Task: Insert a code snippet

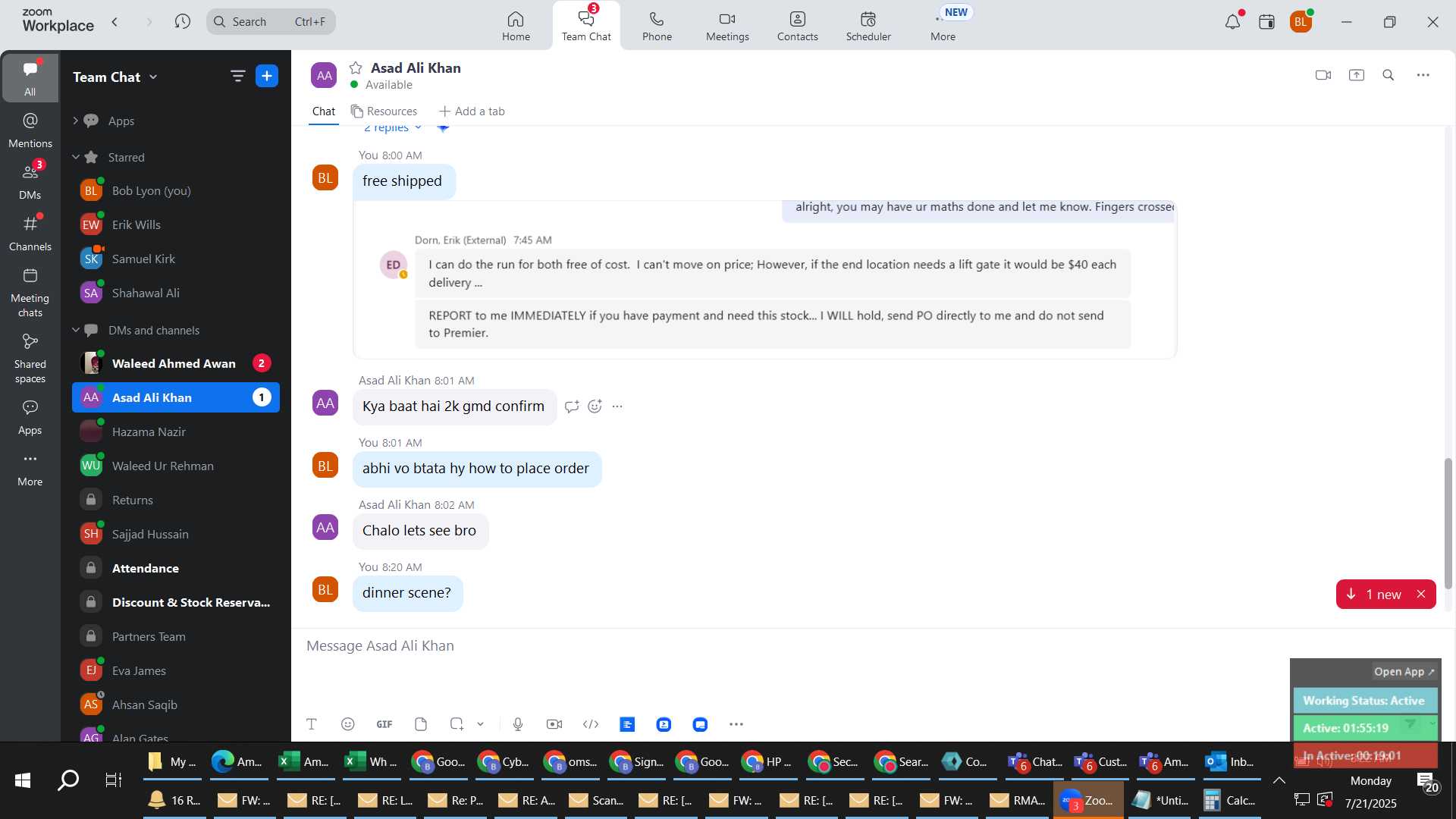Action: click(x=591, y=724)
